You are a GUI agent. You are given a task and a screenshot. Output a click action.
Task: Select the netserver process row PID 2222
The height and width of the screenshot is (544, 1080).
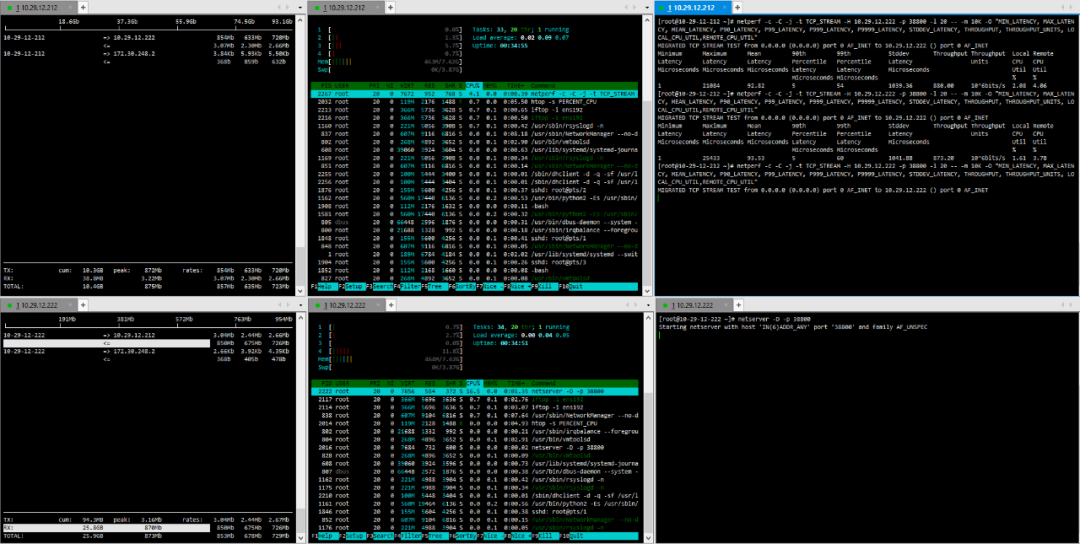[x=475, y=391]
